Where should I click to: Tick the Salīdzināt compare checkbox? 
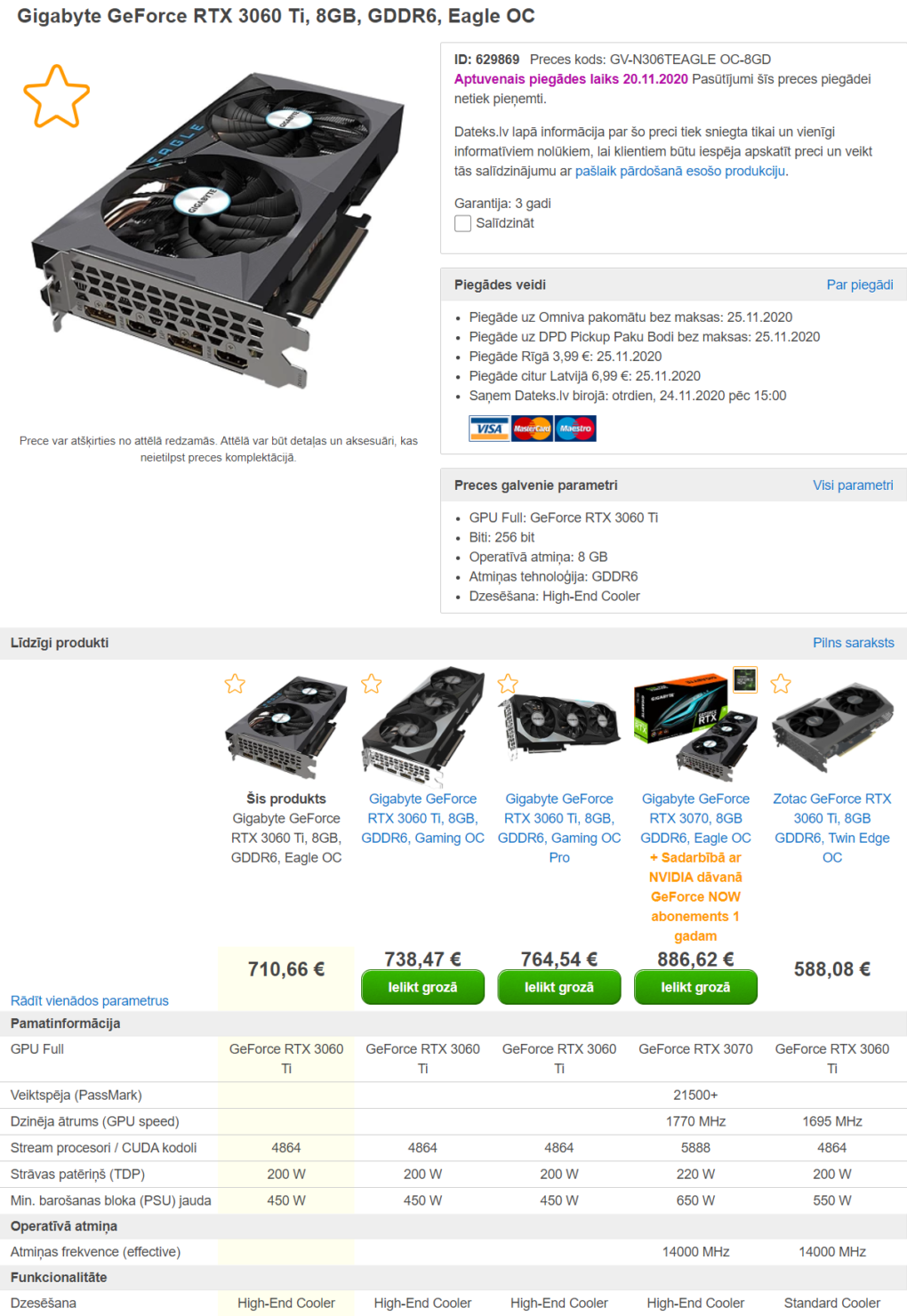coord(462,223)
